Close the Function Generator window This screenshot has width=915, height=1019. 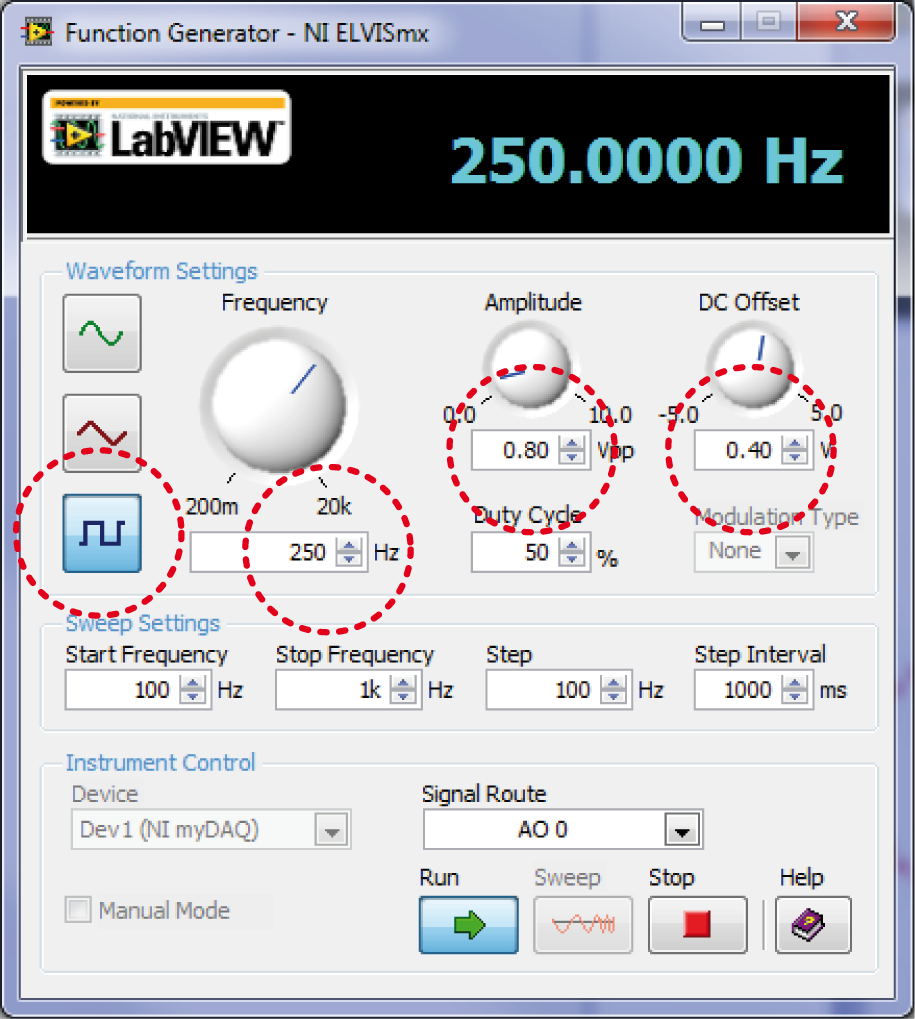click(846, 23)
